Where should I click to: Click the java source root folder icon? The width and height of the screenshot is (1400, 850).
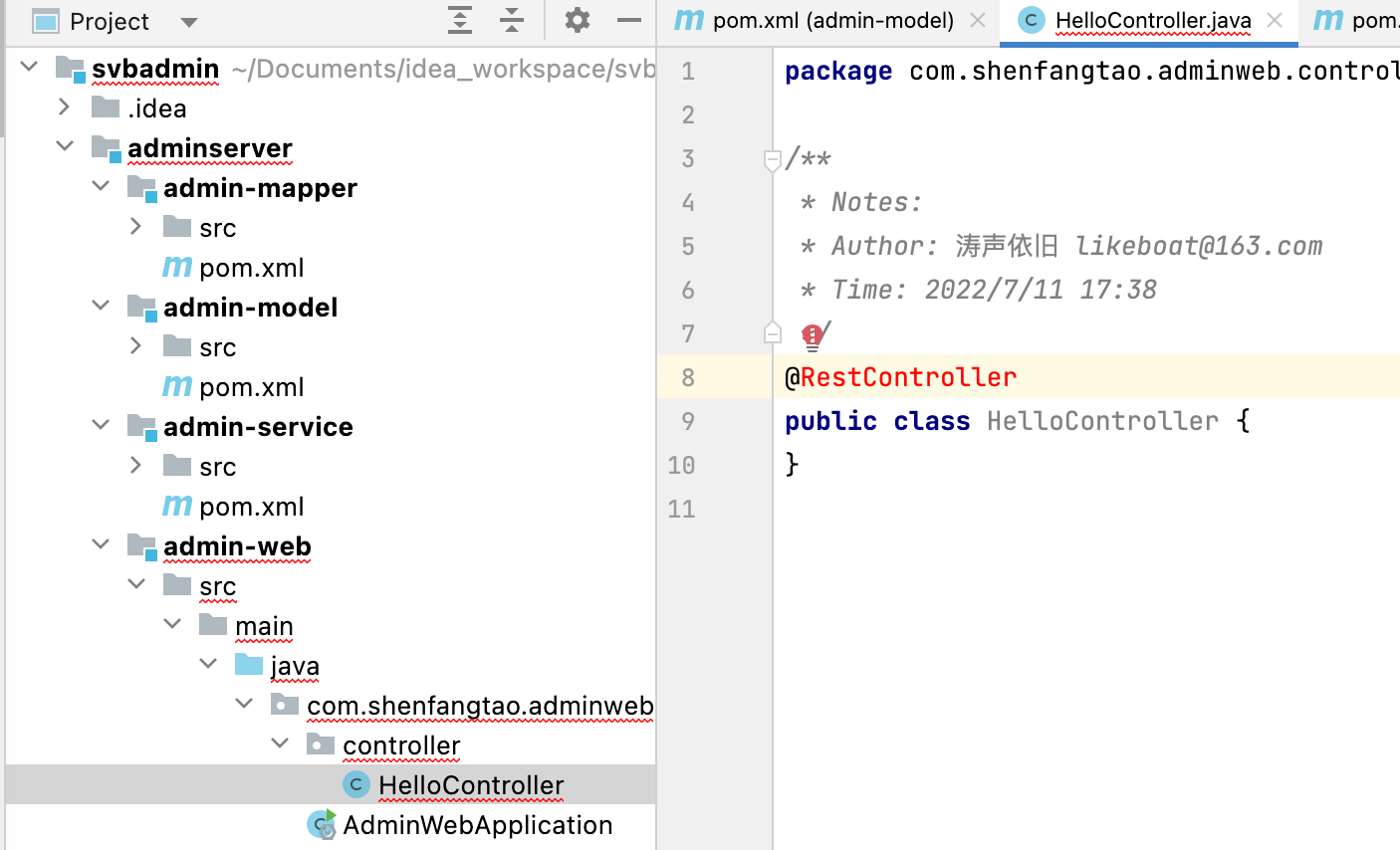[249, 664]
